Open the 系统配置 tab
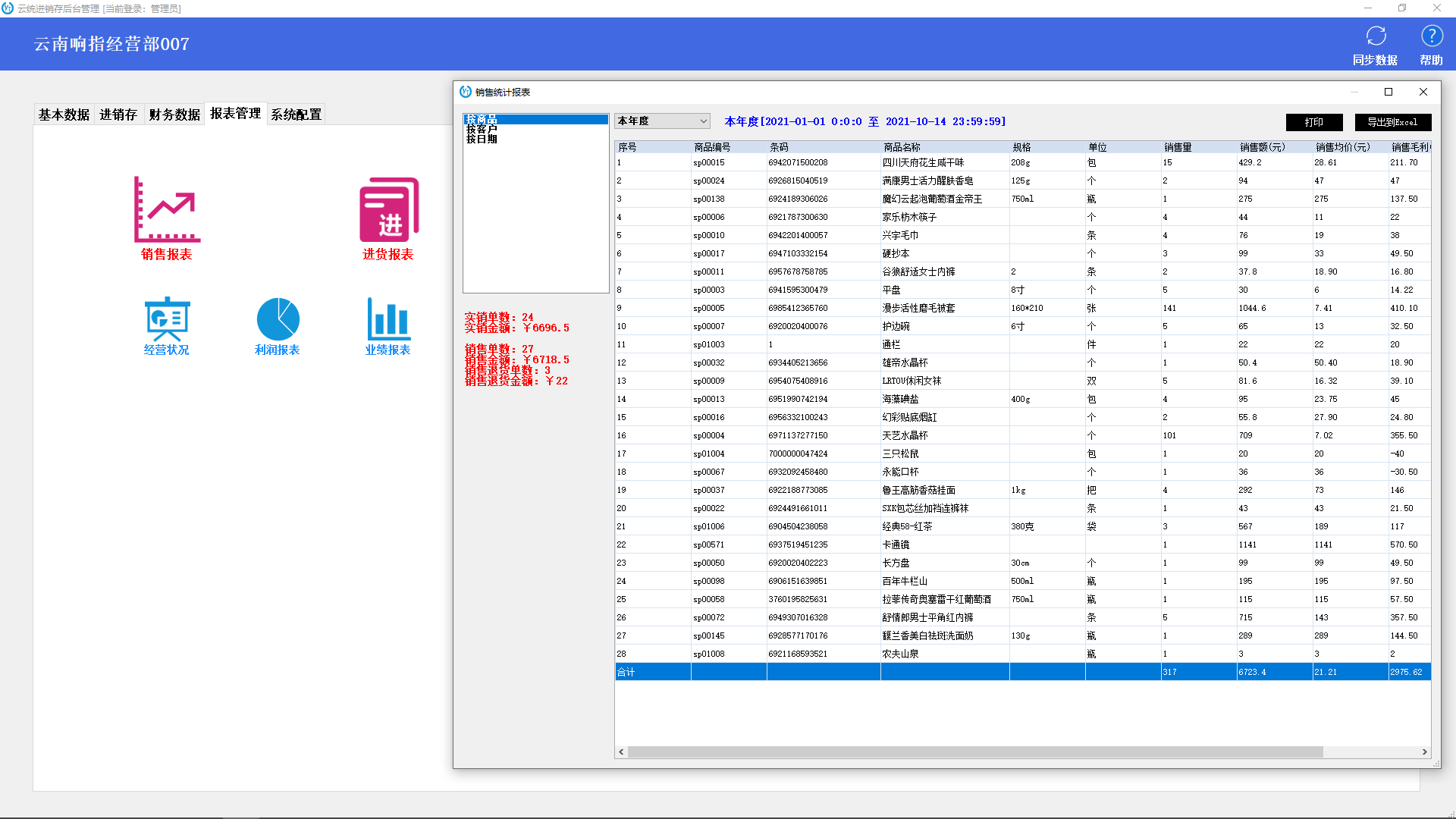The image size is (1456, 819). pos(297,115)
